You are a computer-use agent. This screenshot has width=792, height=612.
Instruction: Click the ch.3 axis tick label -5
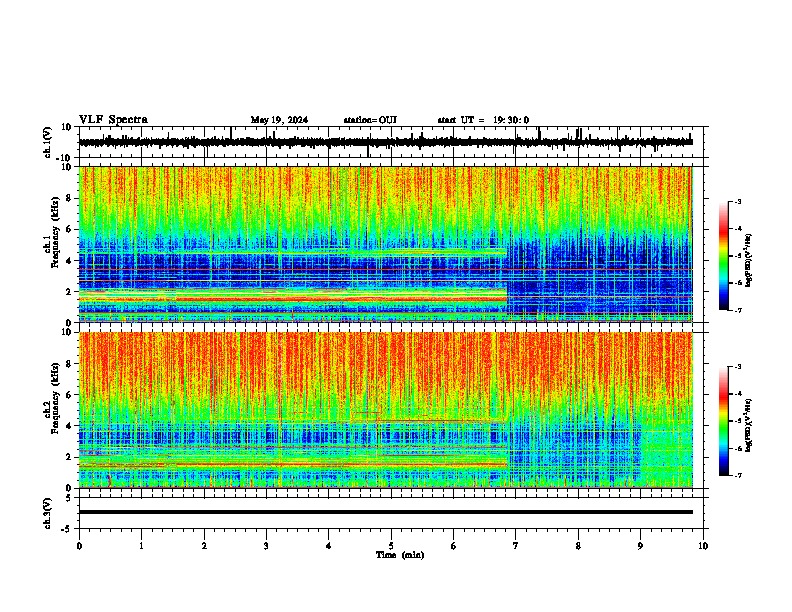click(67, 529)
